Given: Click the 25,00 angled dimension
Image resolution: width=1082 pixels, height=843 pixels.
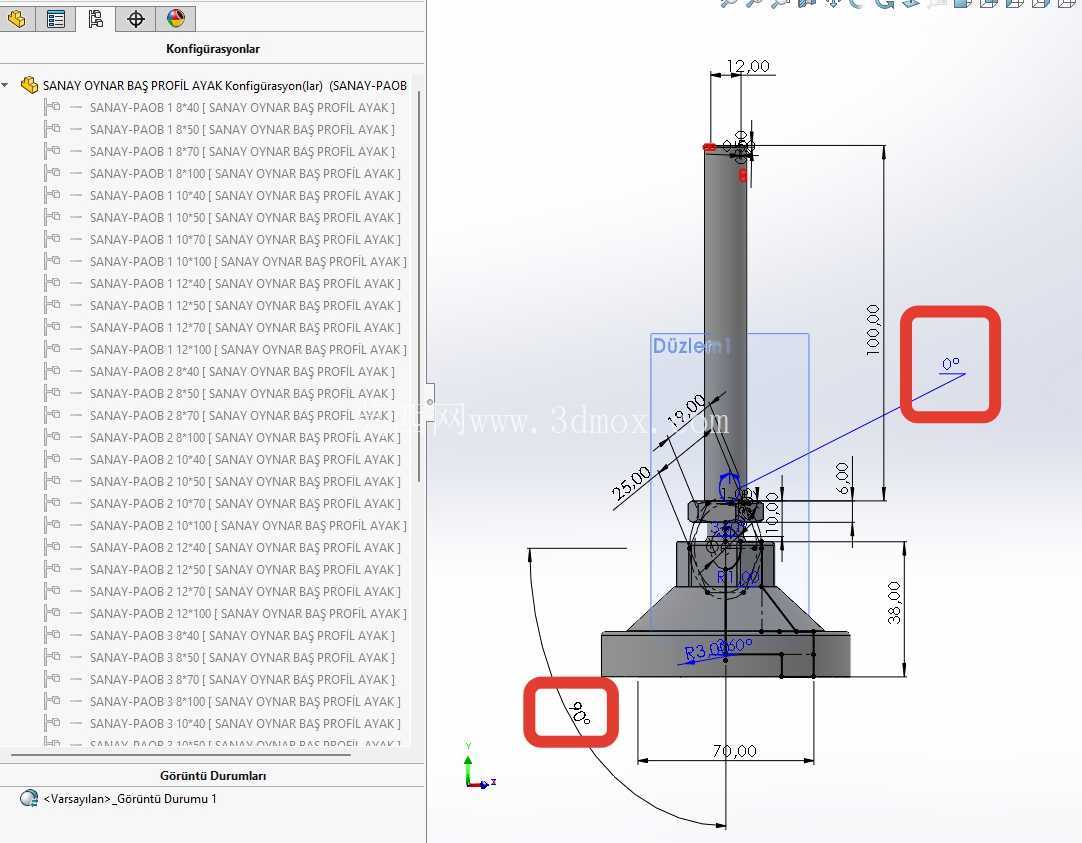Looking at the screenshot, I should (x=631, y=482).
